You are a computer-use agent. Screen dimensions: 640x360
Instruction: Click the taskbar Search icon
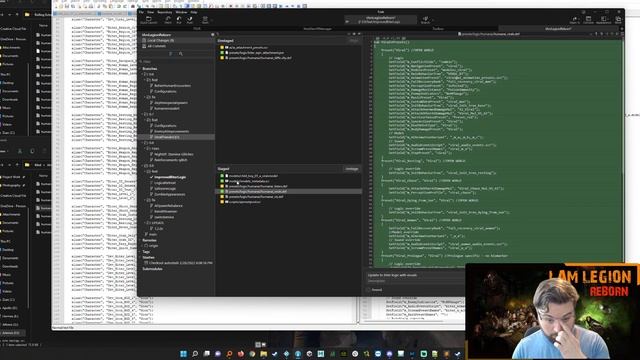pyautogui.click(x=195, y=353)
